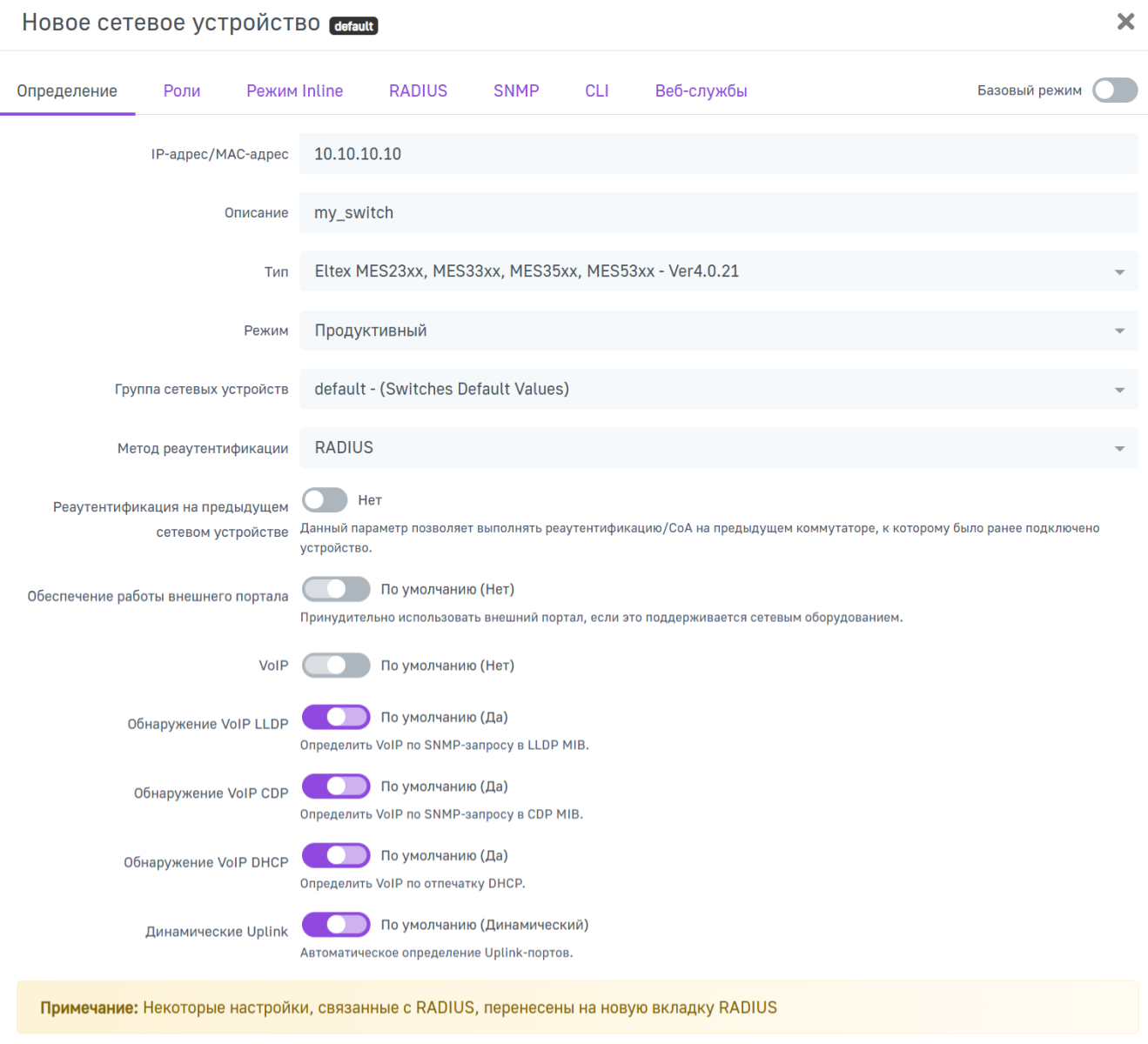This screenshot has width=1148, height=1044.
Task: Close the new network device dialog
Action: (1125, 22)
